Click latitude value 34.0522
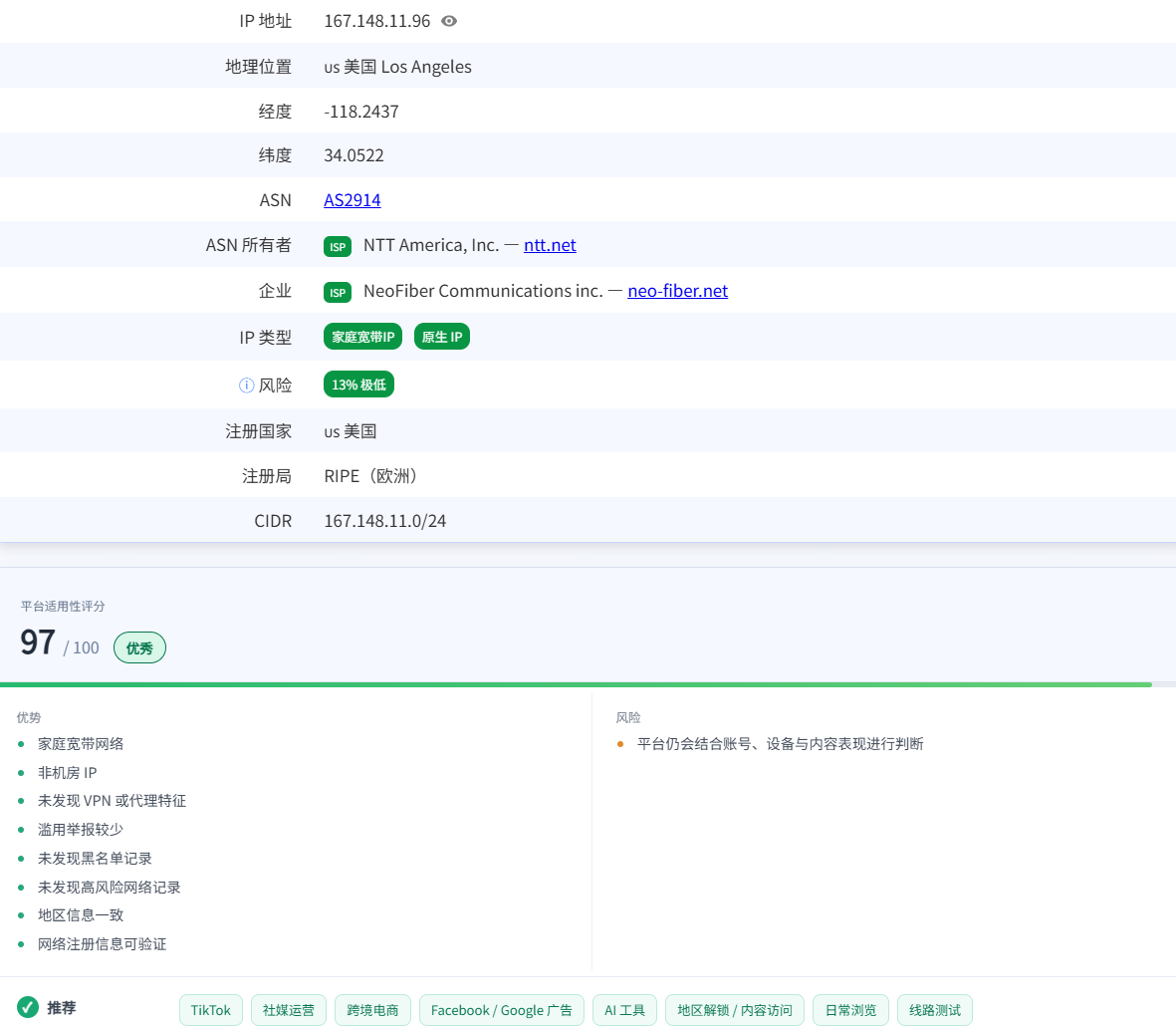Viewport: 1176px width, 1028px height. [354, 155]
